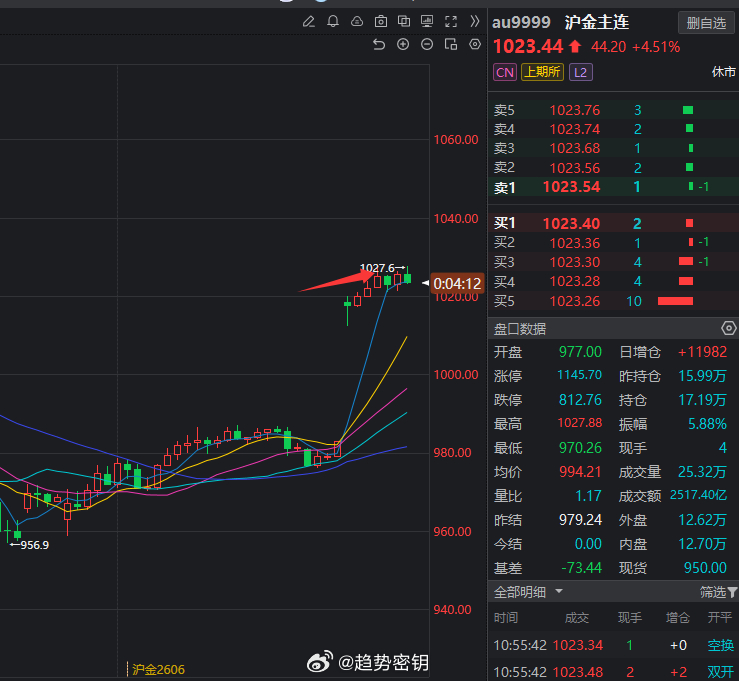Click the 沪金主连 contract name
Image resolution: width=739 pixels, height=681 pixels.
597,22
